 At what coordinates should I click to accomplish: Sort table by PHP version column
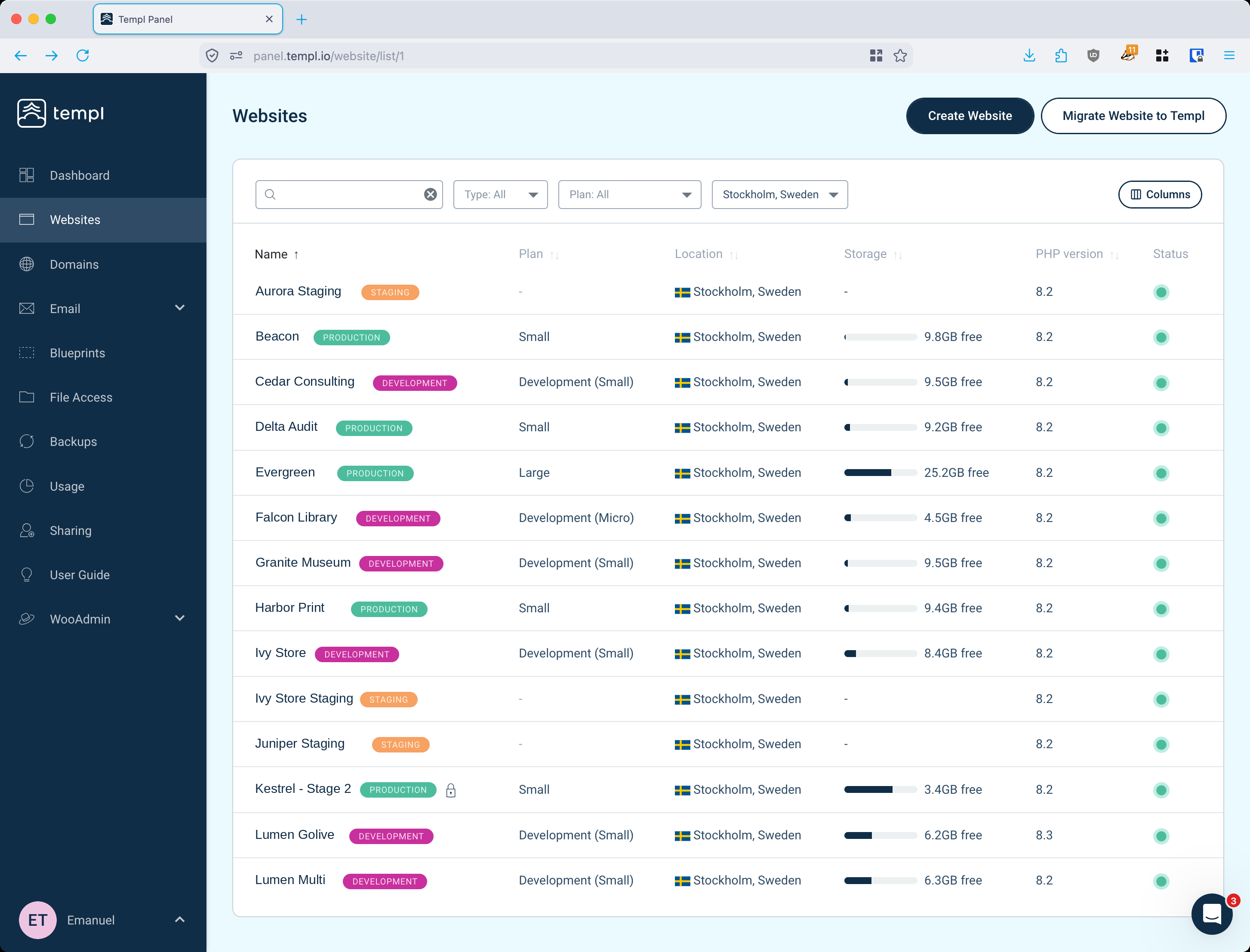coord(1077,255)
